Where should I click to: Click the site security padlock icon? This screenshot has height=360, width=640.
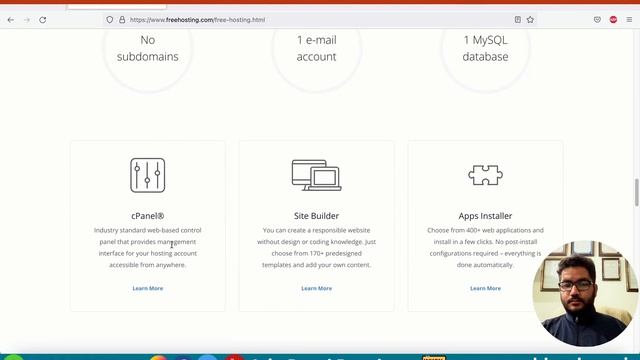[122, 20]
